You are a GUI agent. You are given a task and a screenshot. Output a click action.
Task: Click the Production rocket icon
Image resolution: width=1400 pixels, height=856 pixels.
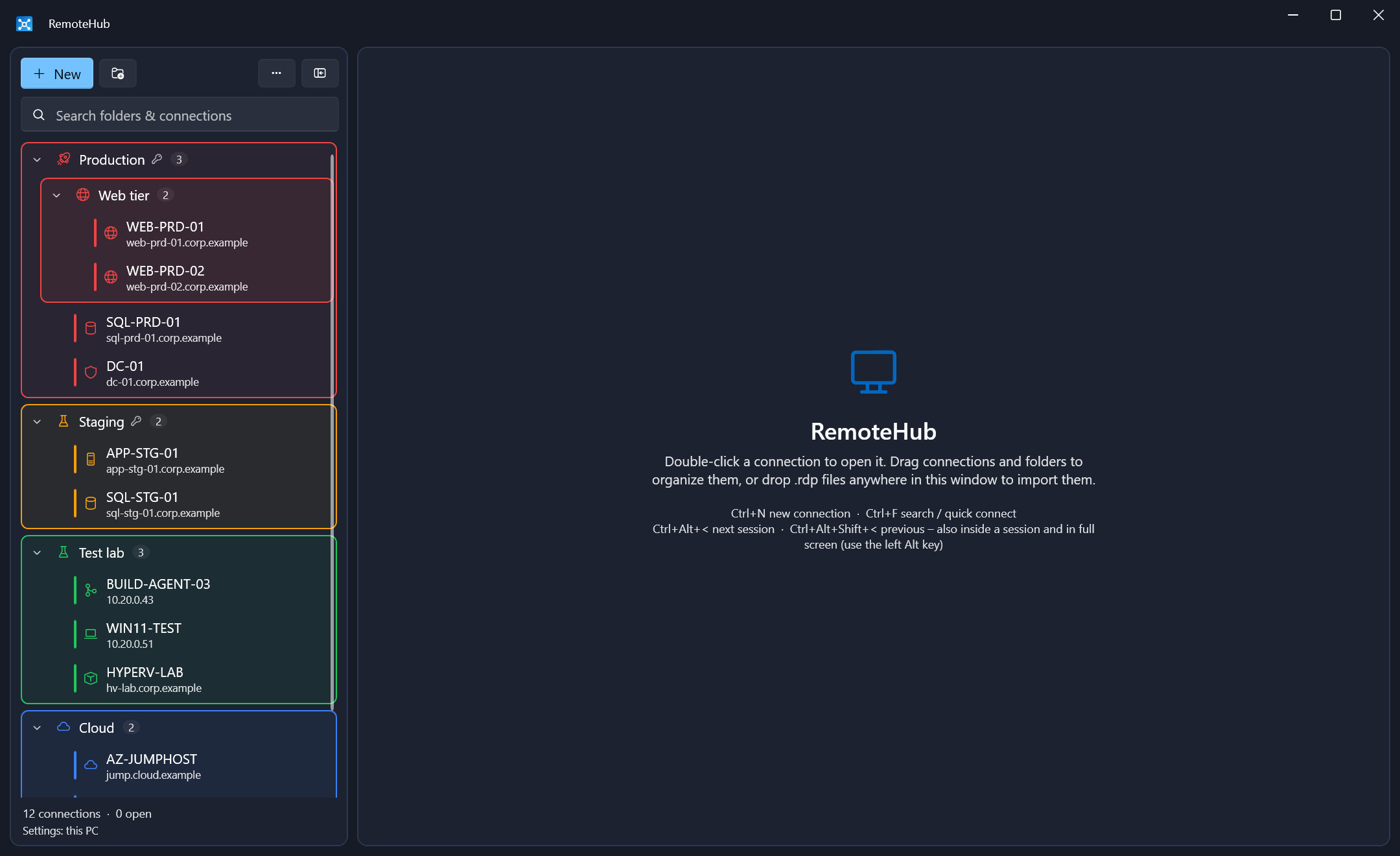point(64,159)
